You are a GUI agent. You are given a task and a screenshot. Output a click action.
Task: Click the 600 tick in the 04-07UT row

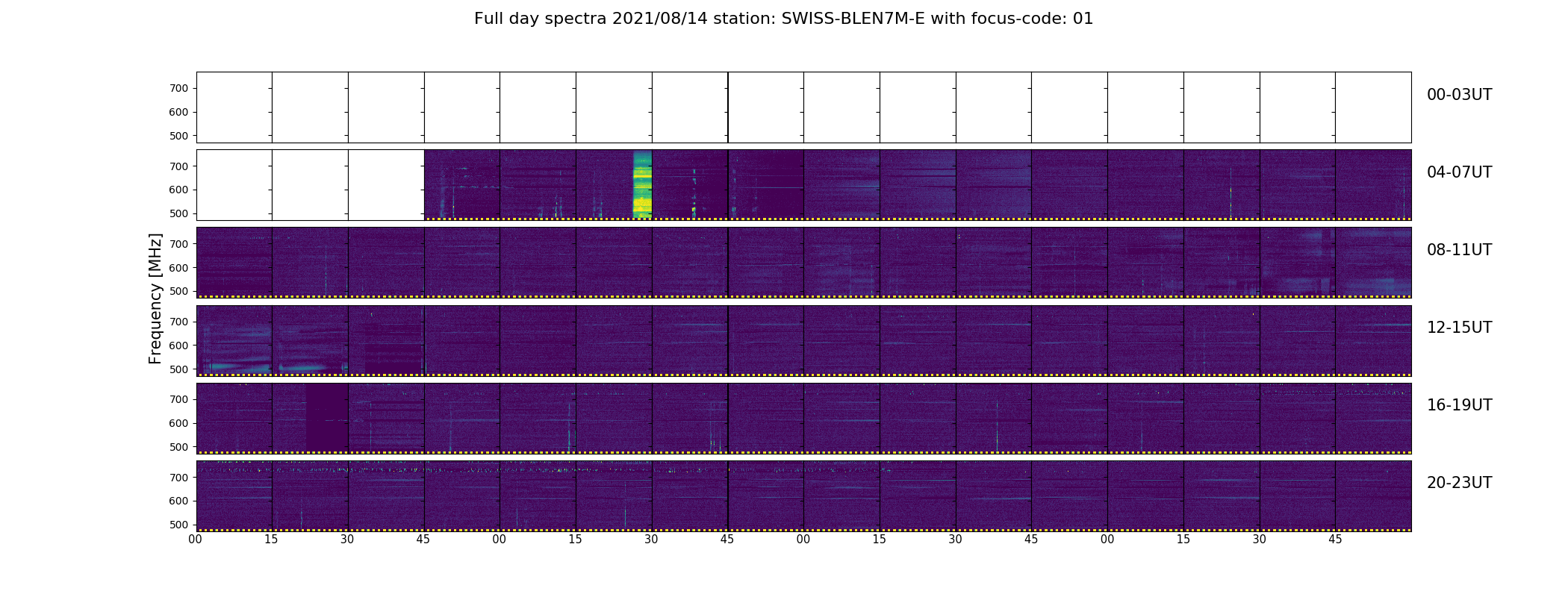[178, 190]
